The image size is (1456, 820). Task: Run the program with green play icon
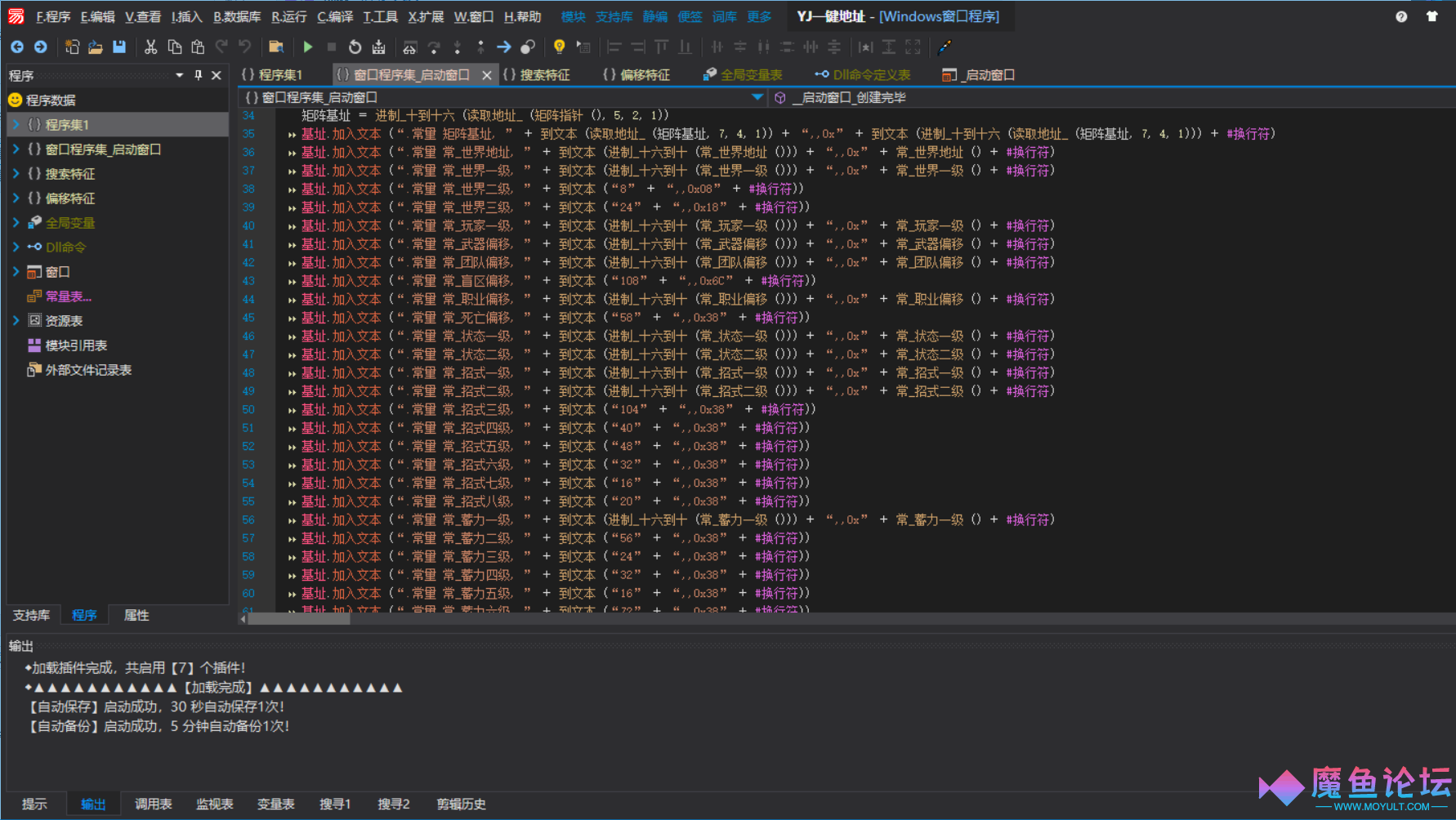click(x=308, y=47)
